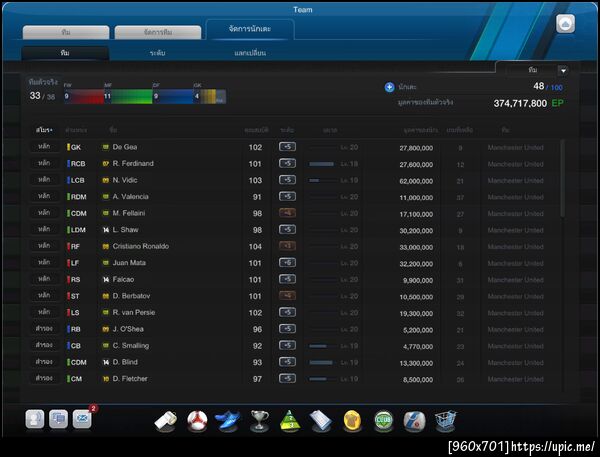The width and height of the screenshot is (600, 457).
Task: Click season card icon next to N. Vidic
Action: point(106,180)
